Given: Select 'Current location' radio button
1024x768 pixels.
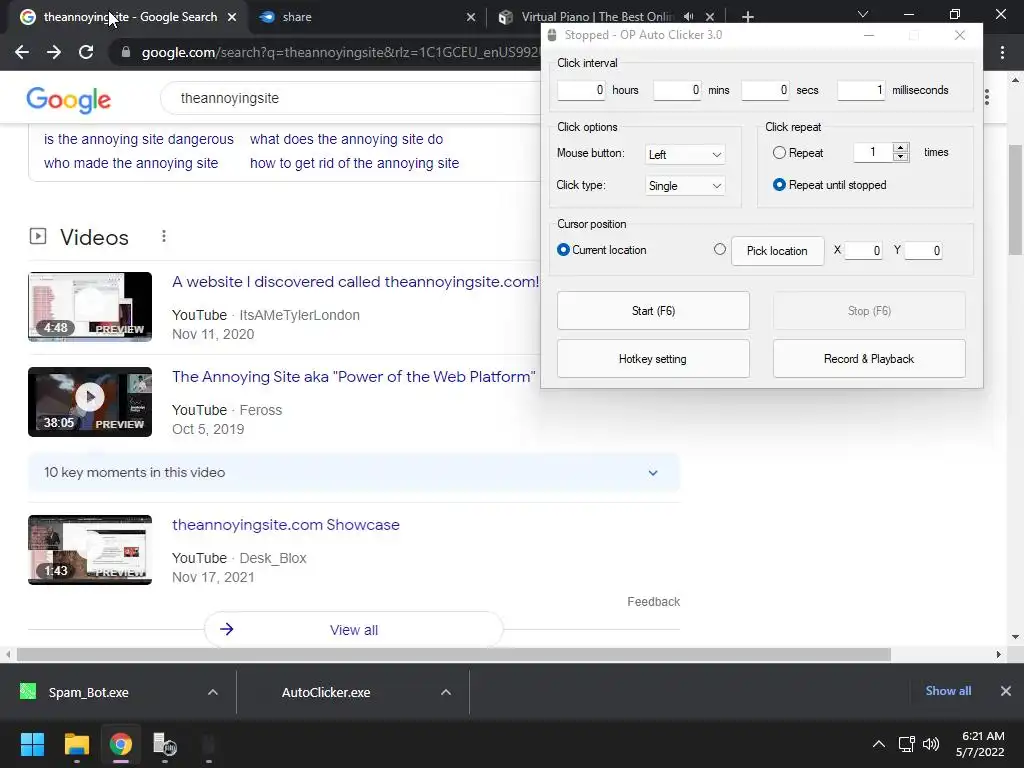Looking at the screenshot, I should point(563,250).
